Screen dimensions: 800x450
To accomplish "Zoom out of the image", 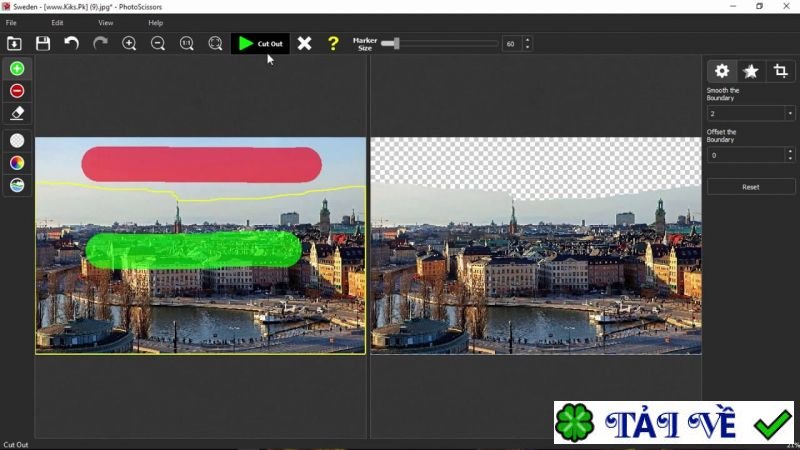I will pyautogui.click(x=158, y=43).
